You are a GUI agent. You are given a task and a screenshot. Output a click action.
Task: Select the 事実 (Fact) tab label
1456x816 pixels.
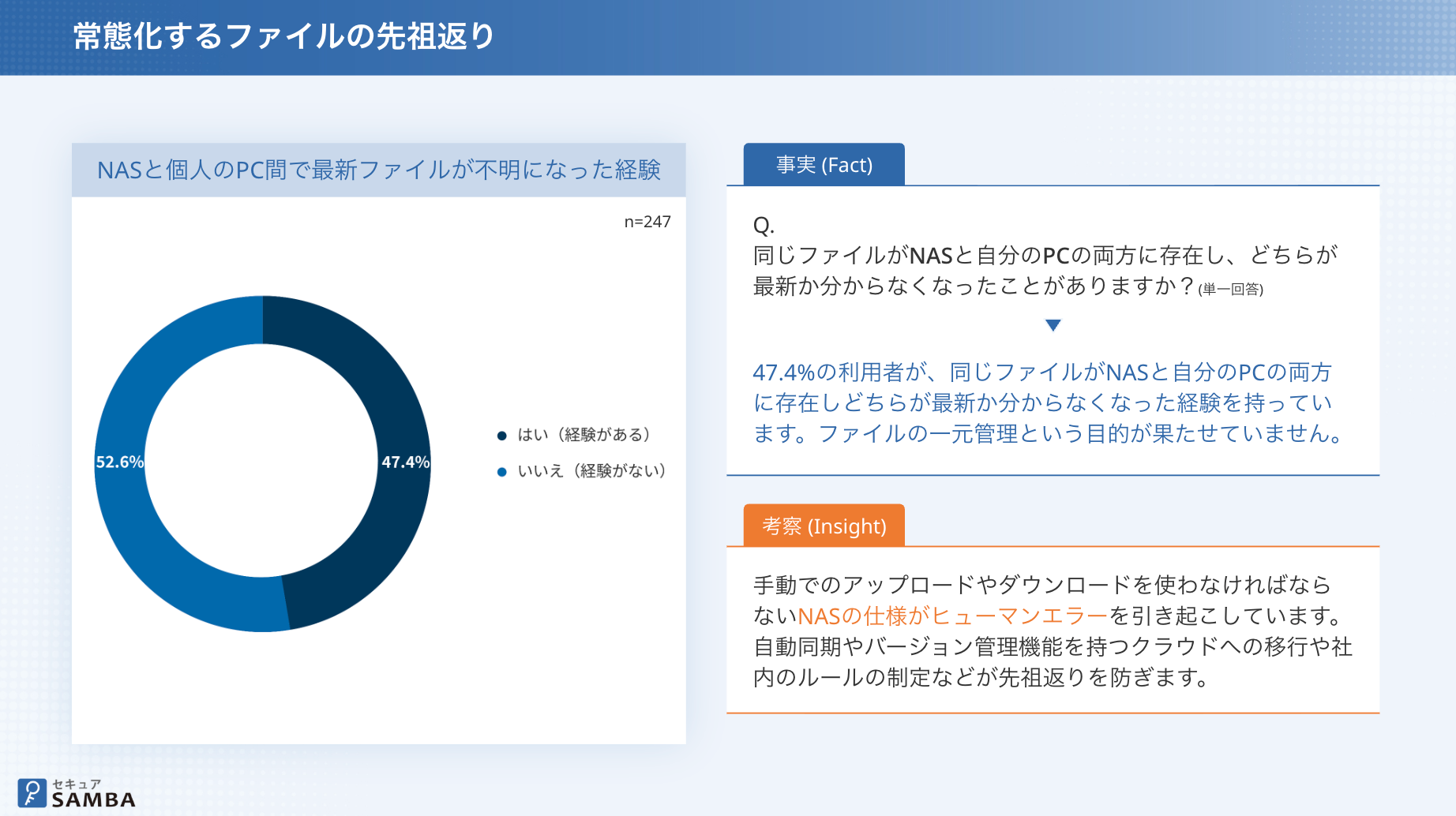pyautogui.click(x=824, y=165)
